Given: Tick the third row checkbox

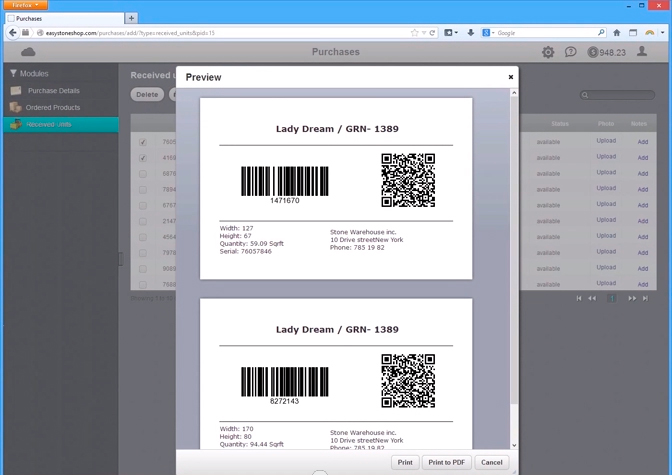Looking at the screenshot, I should click(x=143, y=174).
